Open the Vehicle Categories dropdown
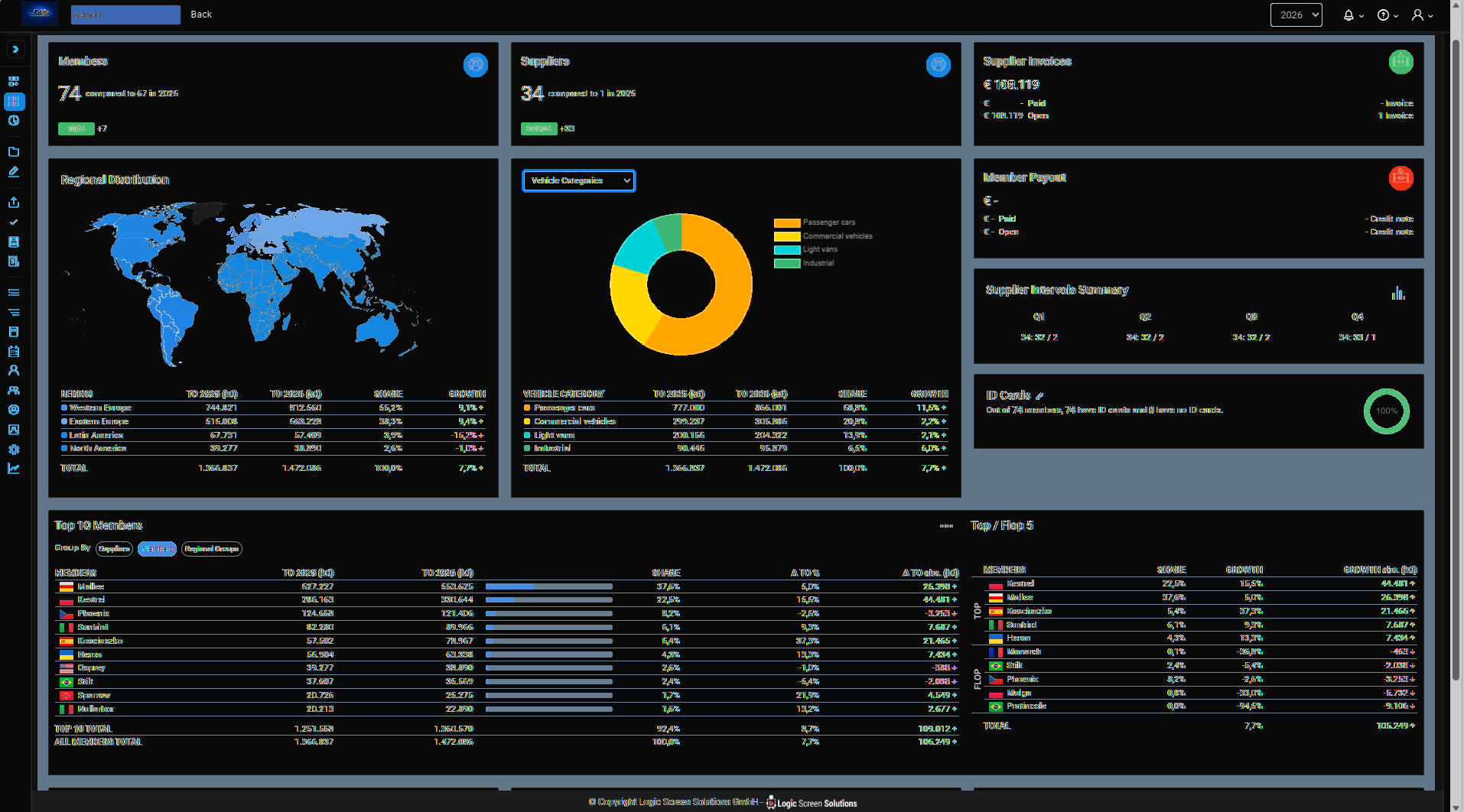 (579, 180)
